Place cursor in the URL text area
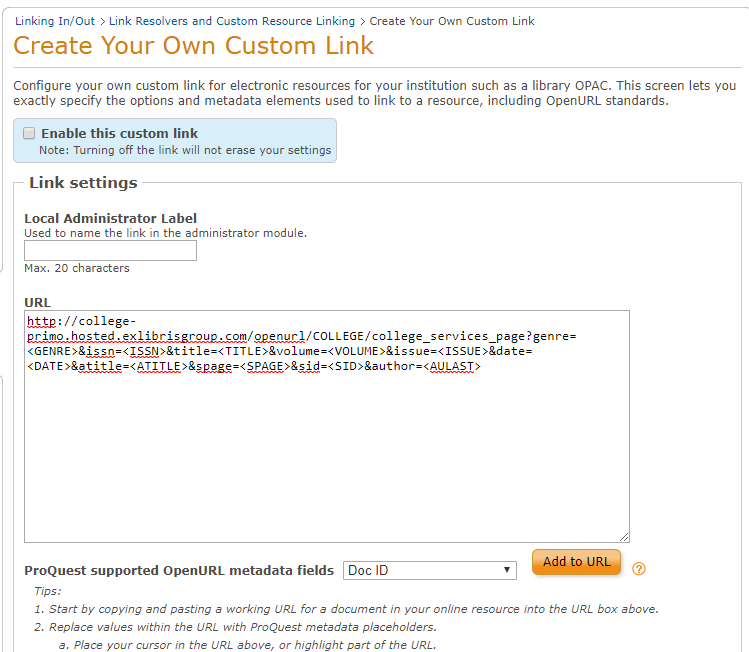This screenshot has height=652, width=749. [327, 427]
